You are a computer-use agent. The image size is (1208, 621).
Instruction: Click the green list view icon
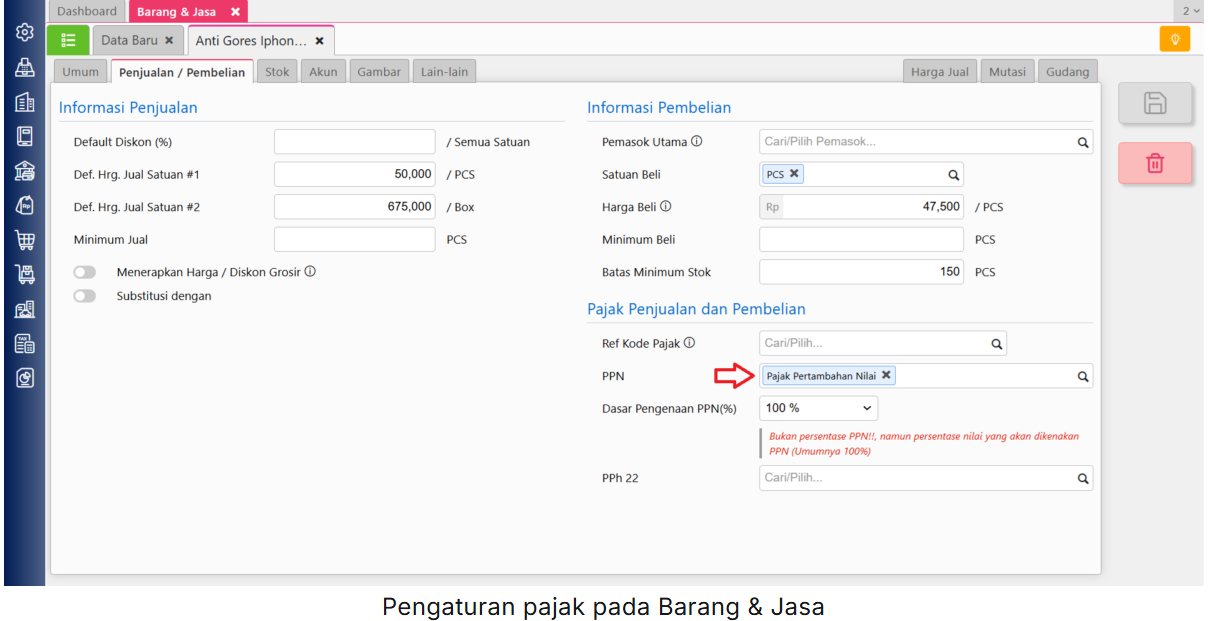click(x=68, y=41)
